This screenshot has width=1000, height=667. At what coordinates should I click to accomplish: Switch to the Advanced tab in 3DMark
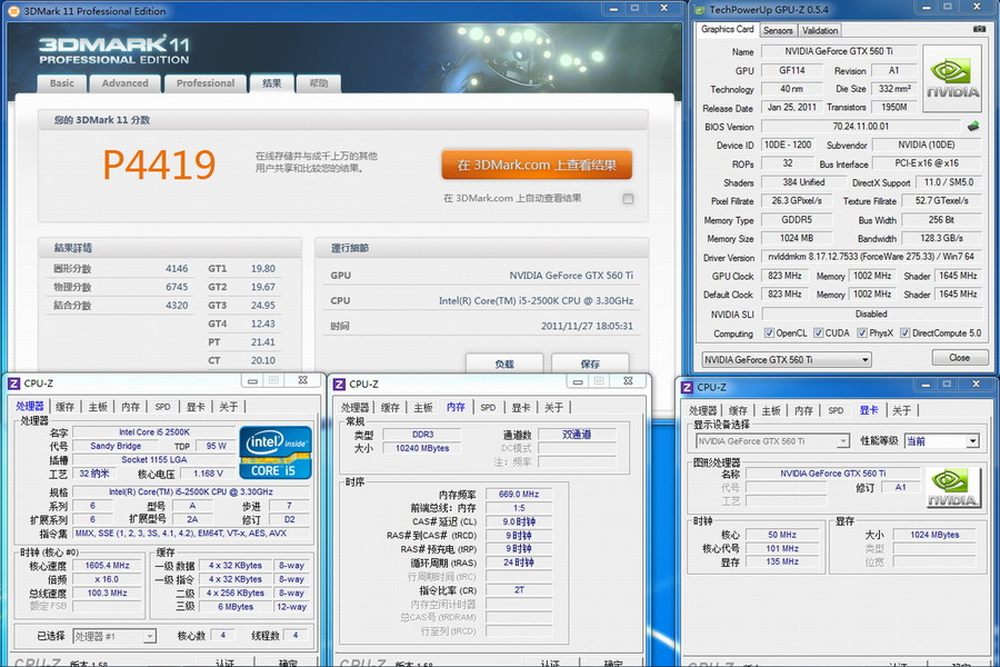[x=125, y=84]
